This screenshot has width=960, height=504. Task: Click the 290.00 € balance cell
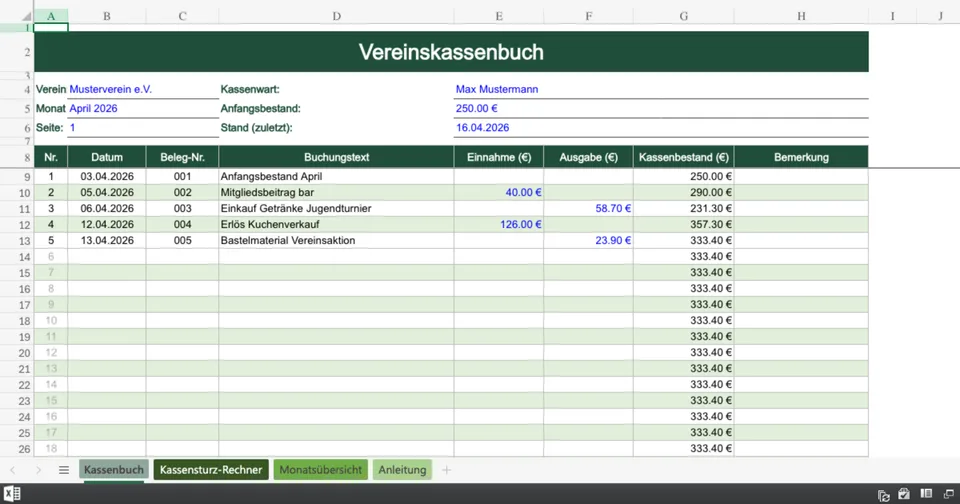click(x=683, y=192)
